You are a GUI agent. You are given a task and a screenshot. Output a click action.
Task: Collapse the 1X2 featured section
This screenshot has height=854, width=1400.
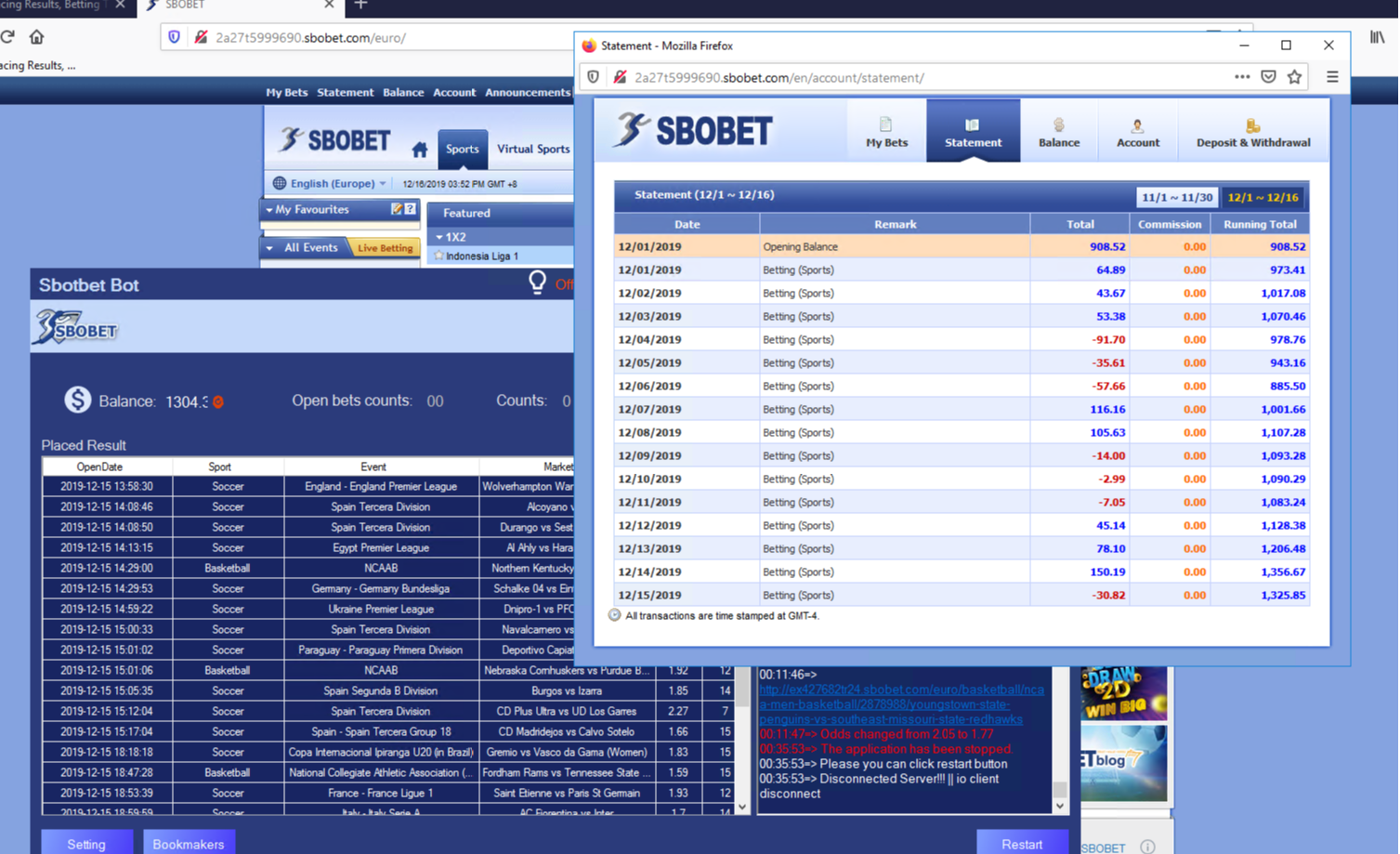439,237
